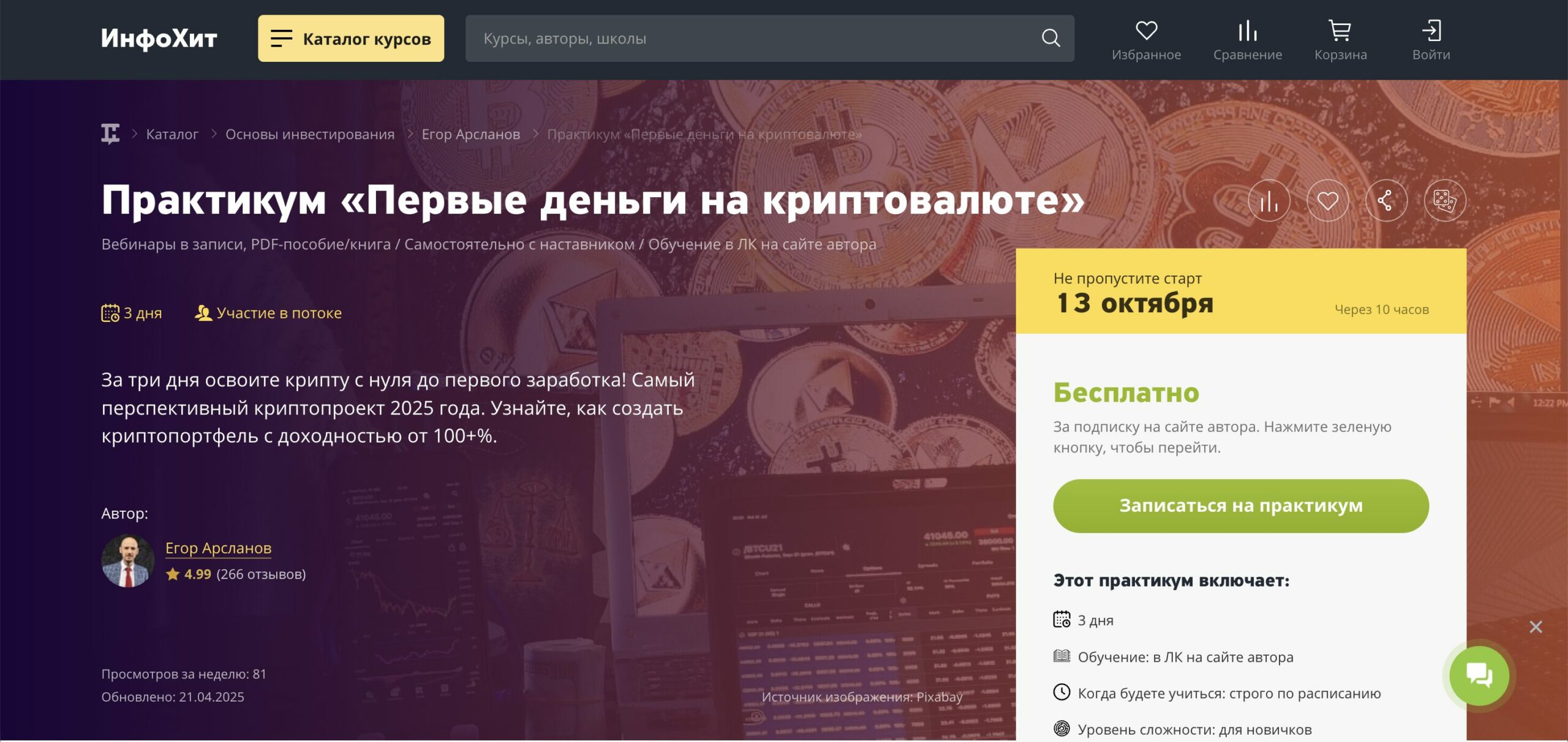
Task: Open Основы инвестирования breadcrumb
Action: coord(310,134)
